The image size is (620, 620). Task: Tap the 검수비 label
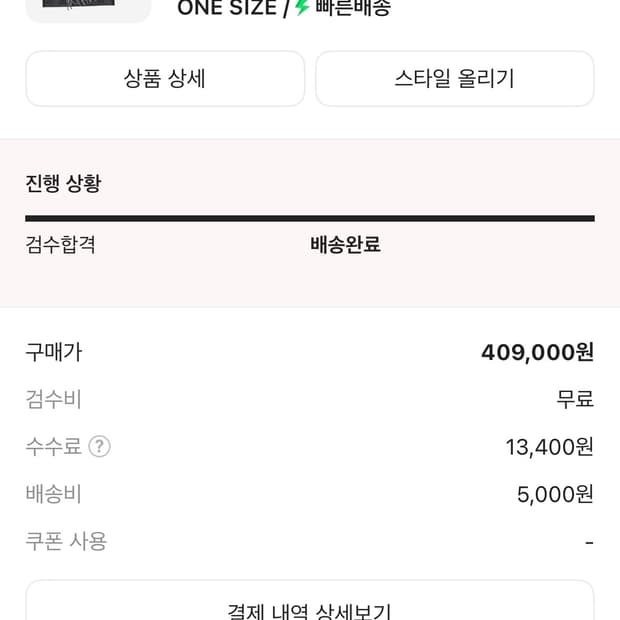click(x=54, y=399)
